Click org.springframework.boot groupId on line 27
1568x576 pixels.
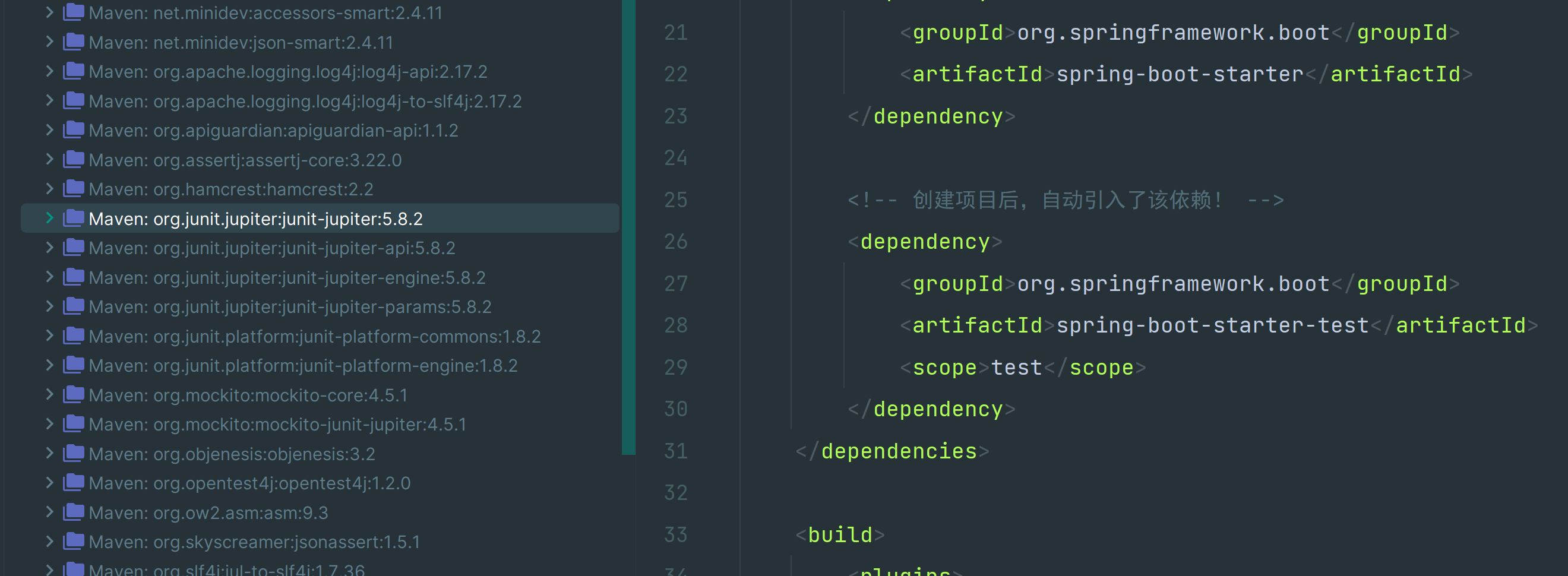pos(1174,284)
